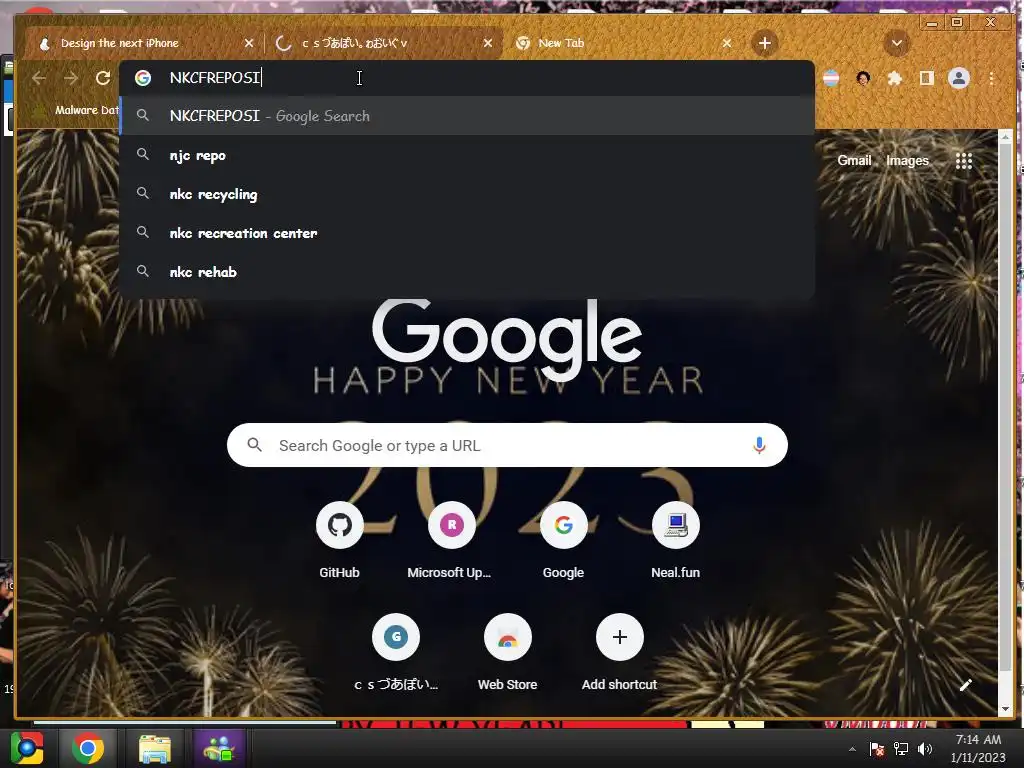Open the Malware Dat bookmark
Image resolution: width=1024 pixels, height=768 pixels.
(77, 110)
